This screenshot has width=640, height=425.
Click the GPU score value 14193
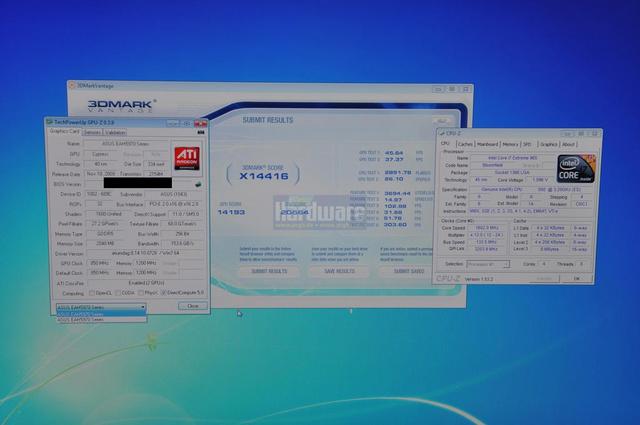231,212
